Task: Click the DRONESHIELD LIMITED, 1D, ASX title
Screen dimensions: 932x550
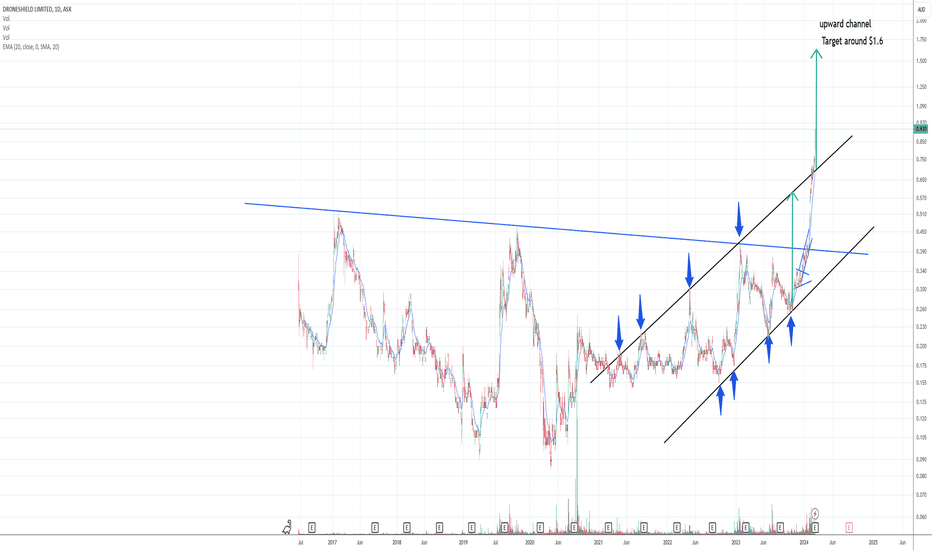Action: [37, 10]
